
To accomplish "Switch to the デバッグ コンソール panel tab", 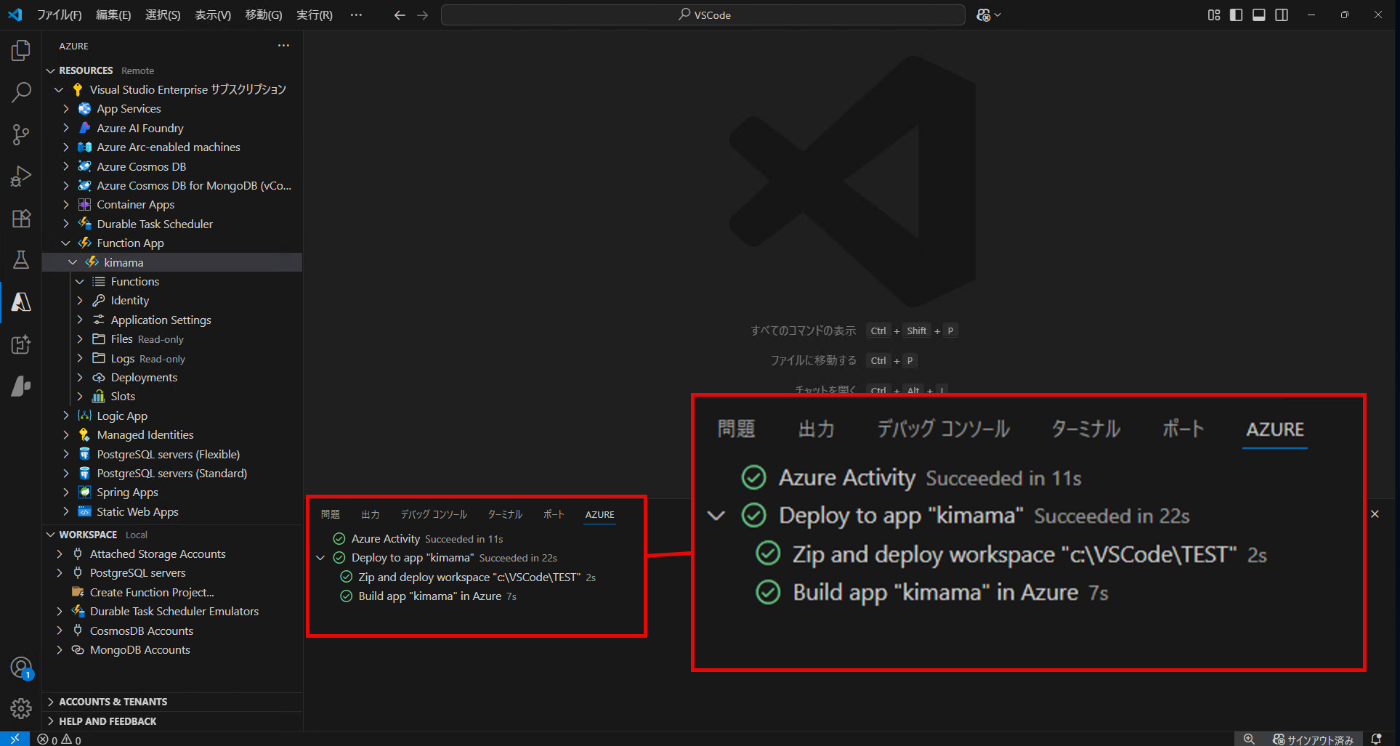I will tap(434, 515).
